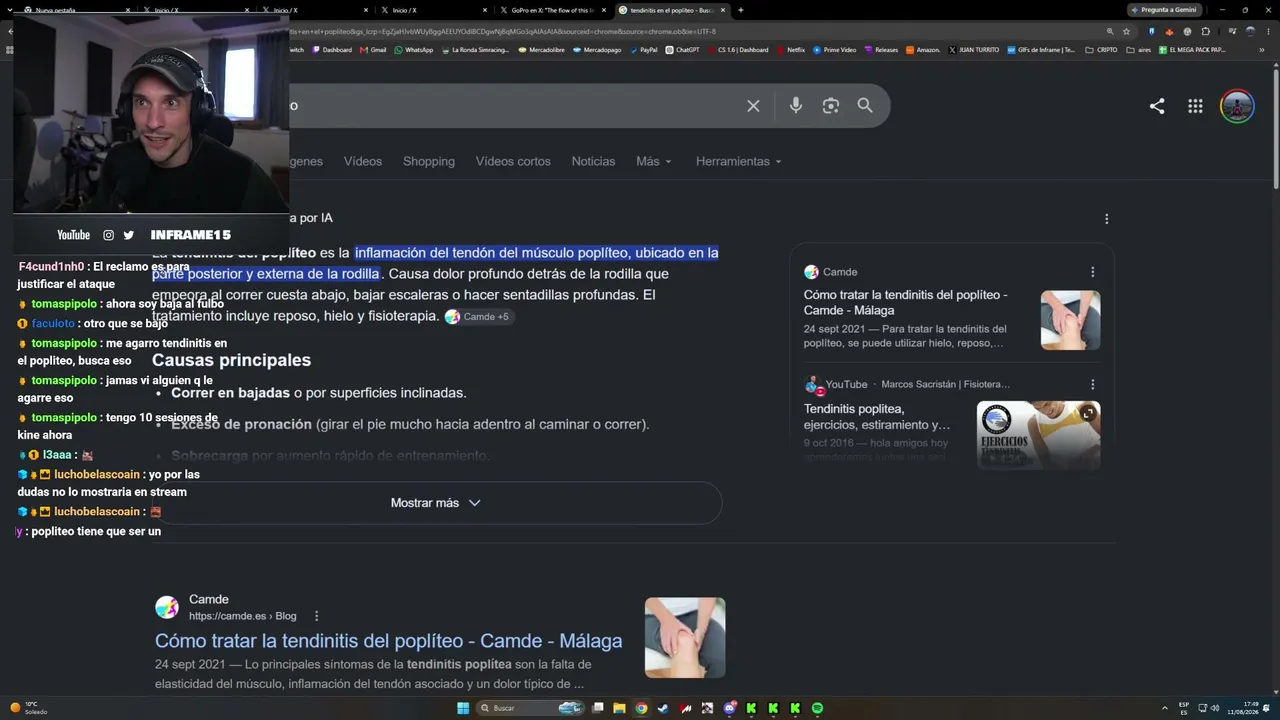Open the Tendinitis poplítea YouTube card

[x=877, y=417]
